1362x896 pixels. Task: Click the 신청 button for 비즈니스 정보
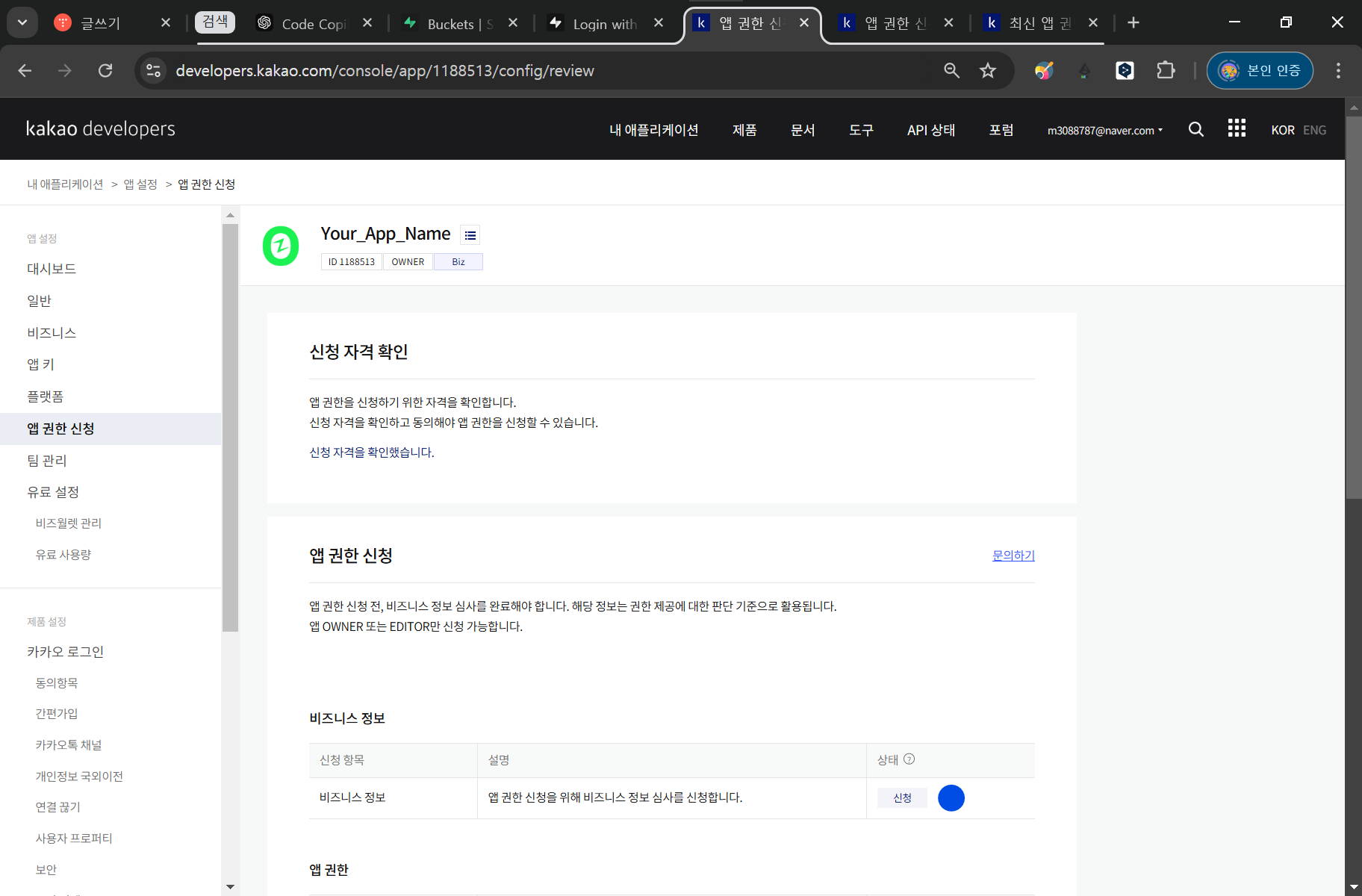coord(902,798)
